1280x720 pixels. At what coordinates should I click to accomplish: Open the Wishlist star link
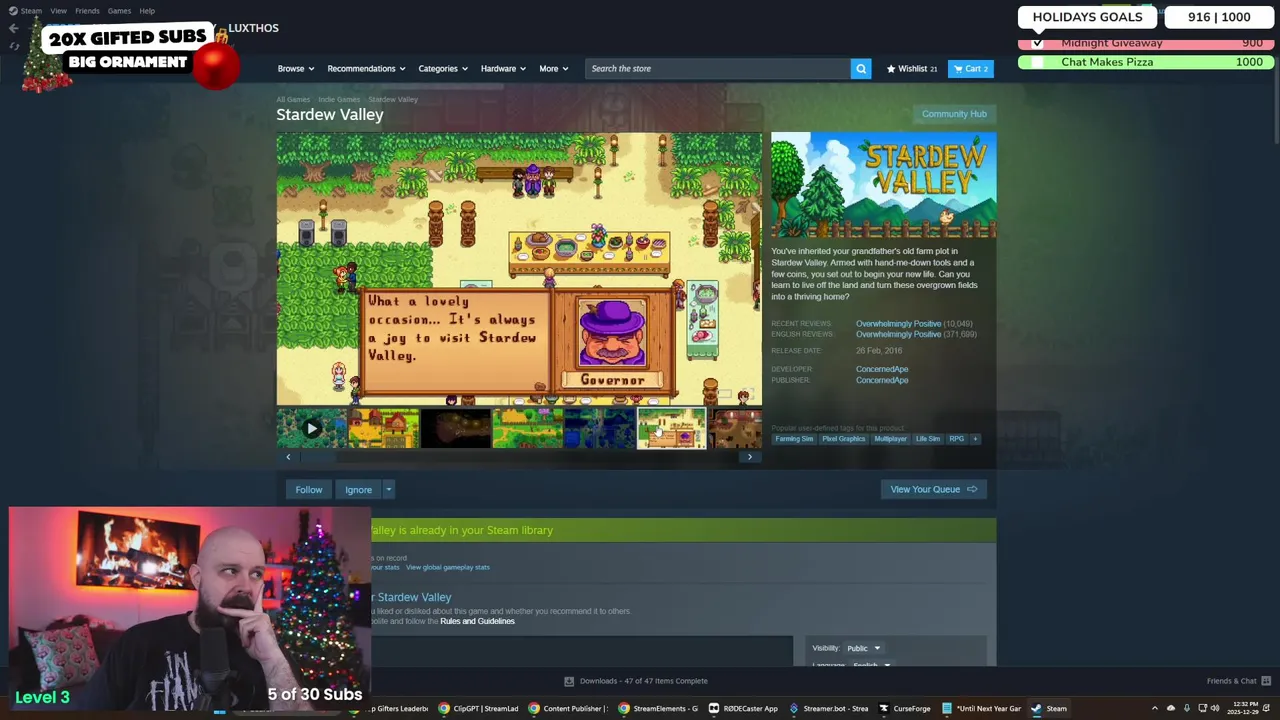912,69
